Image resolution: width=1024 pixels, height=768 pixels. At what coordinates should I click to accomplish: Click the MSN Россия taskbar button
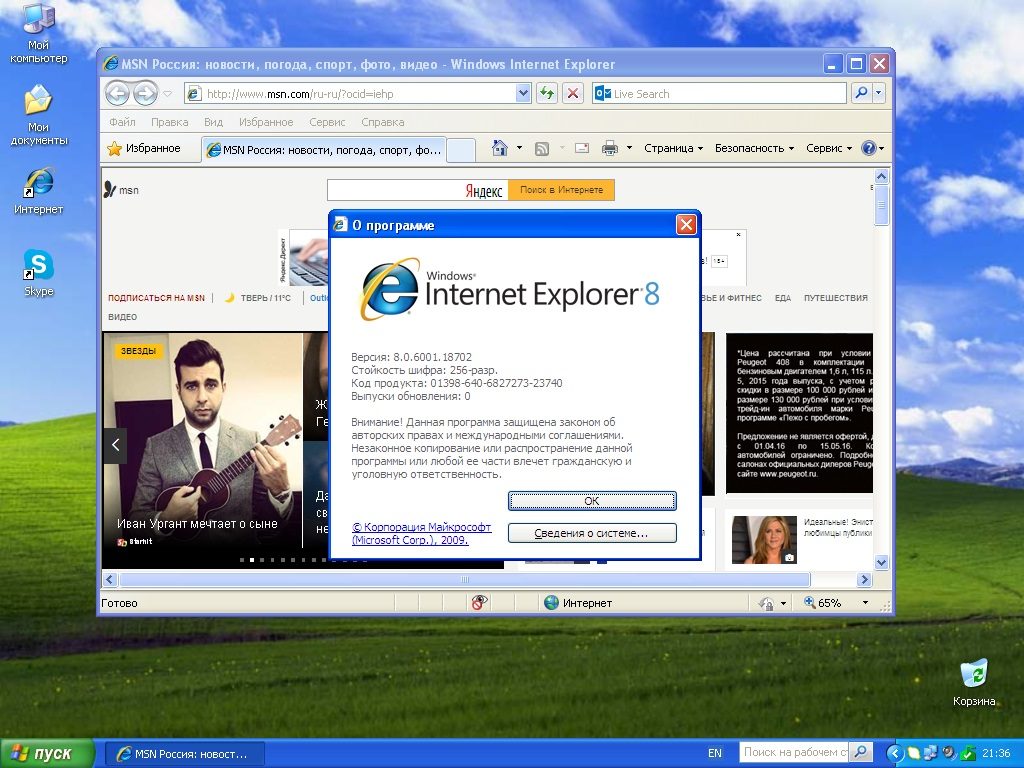click(185, 754)
